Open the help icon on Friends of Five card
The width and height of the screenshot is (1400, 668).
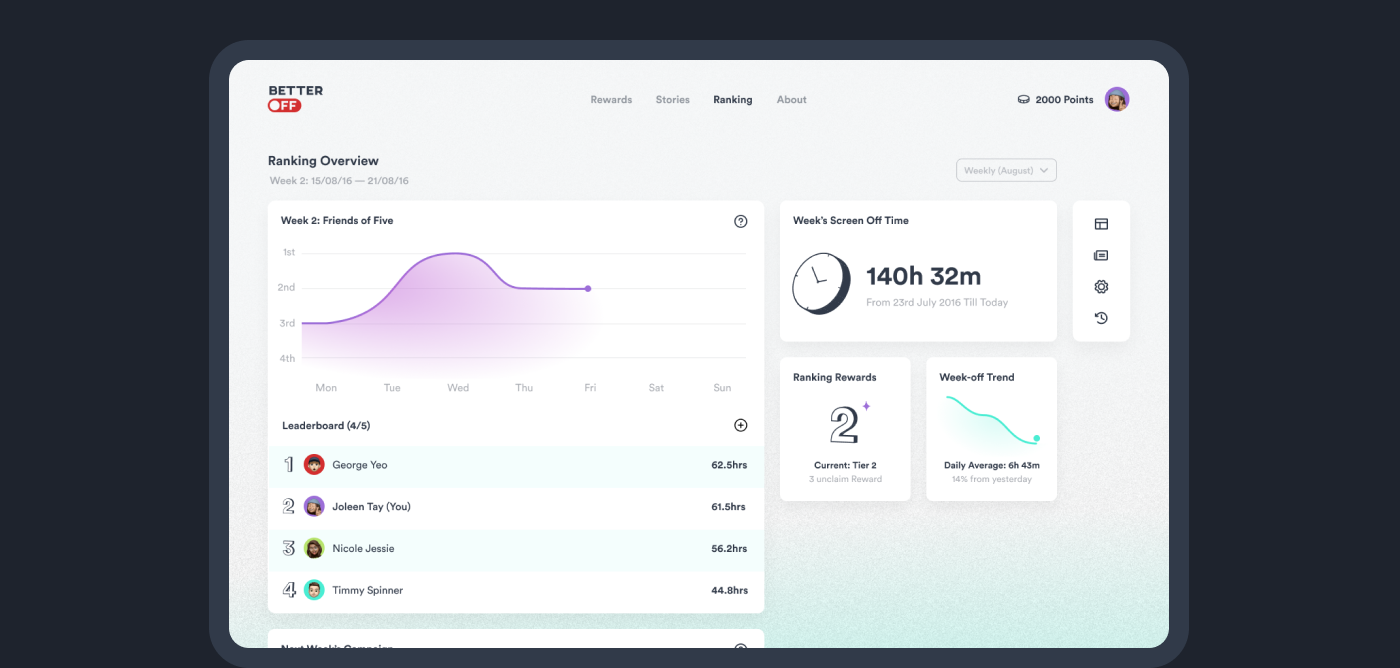click(x=741, y=221)
